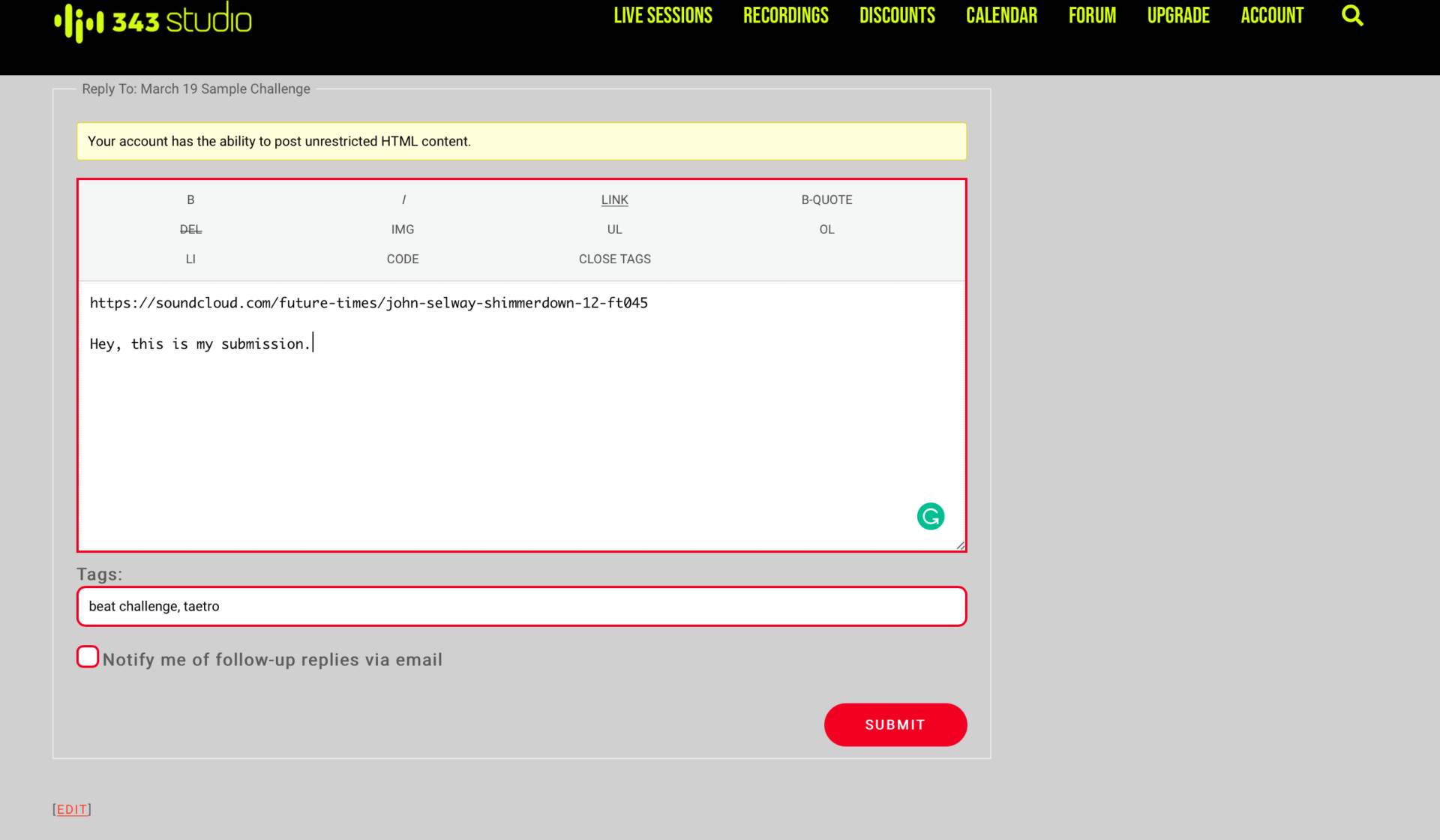Screen dimensions: 1440x840
Task: Enable follow-up reply email notifications checkbox
Action: (x=88, y=656)
